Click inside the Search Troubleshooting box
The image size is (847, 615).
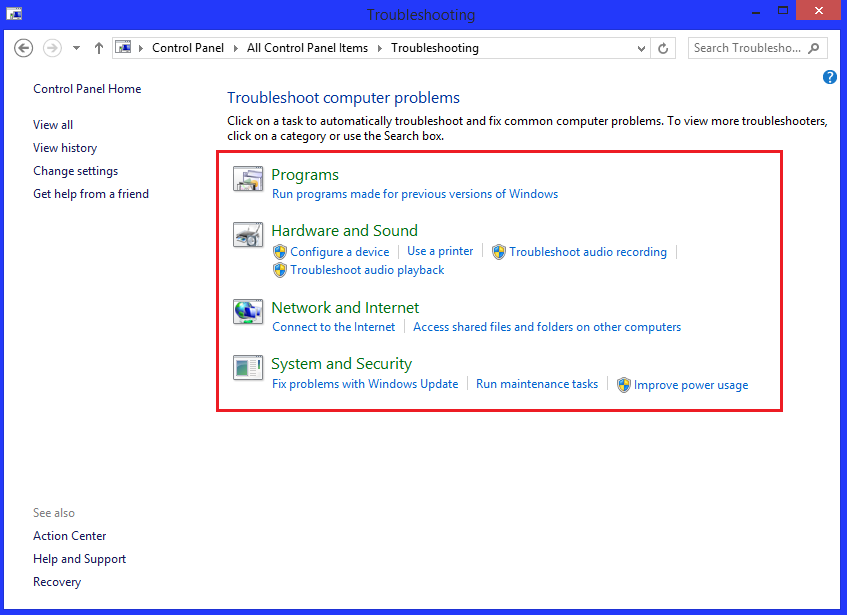[748, 47]
